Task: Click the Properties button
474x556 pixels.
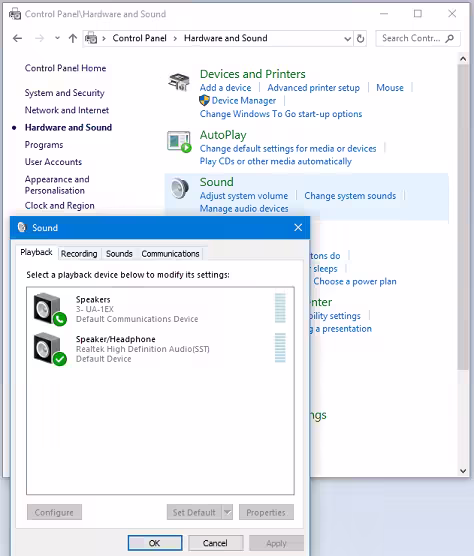Action: [266, 512]
